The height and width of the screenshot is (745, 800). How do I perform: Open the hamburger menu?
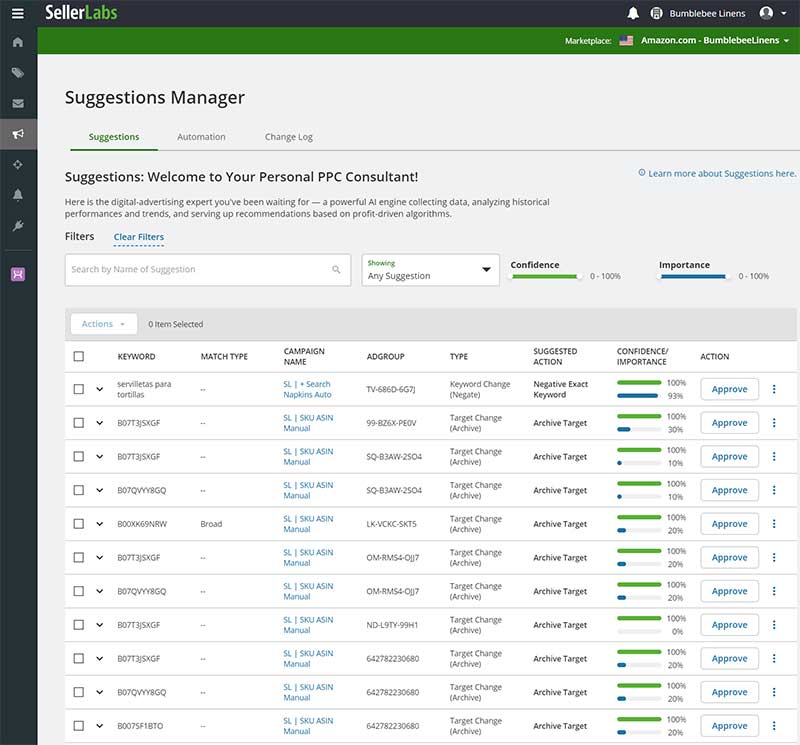point(18,13)
